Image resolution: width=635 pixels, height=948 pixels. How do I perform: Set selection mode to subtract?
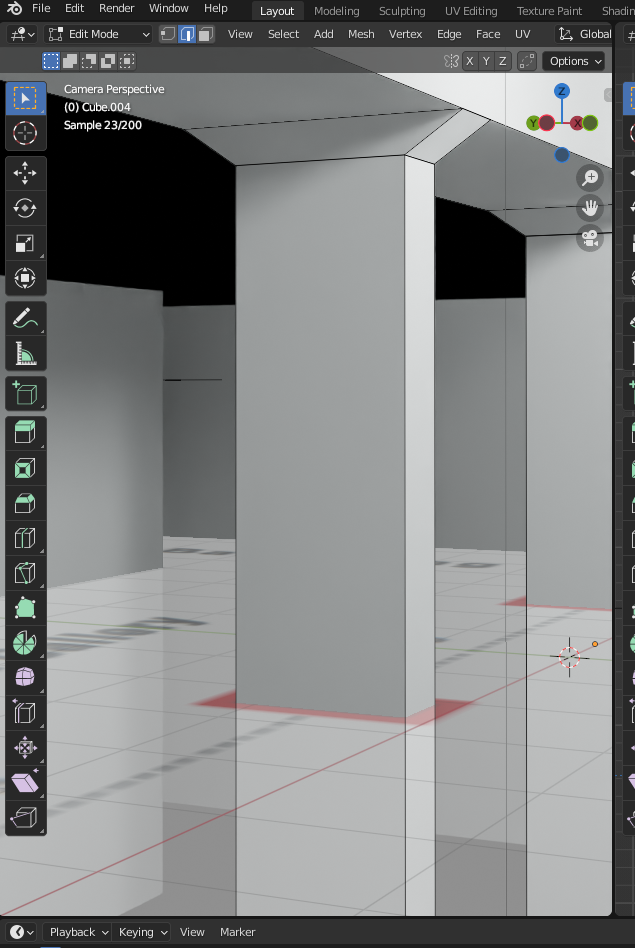point(89,60)
